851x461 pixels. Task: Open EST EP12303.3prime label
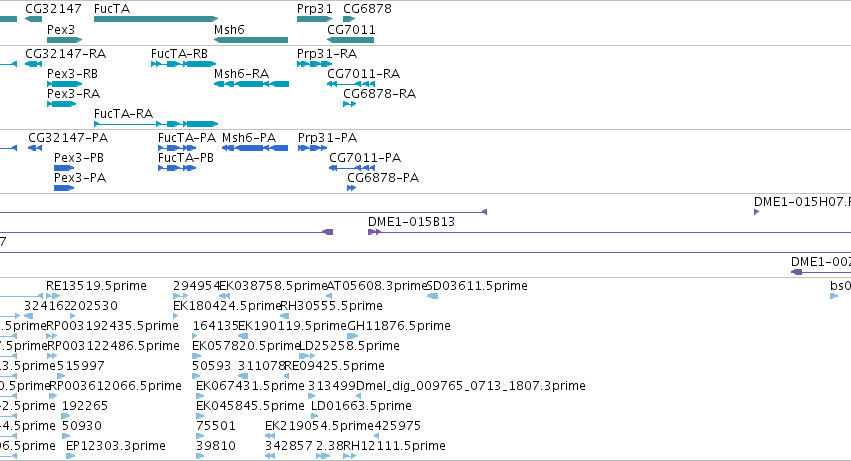pyautogui.click(x=116, y=446)
